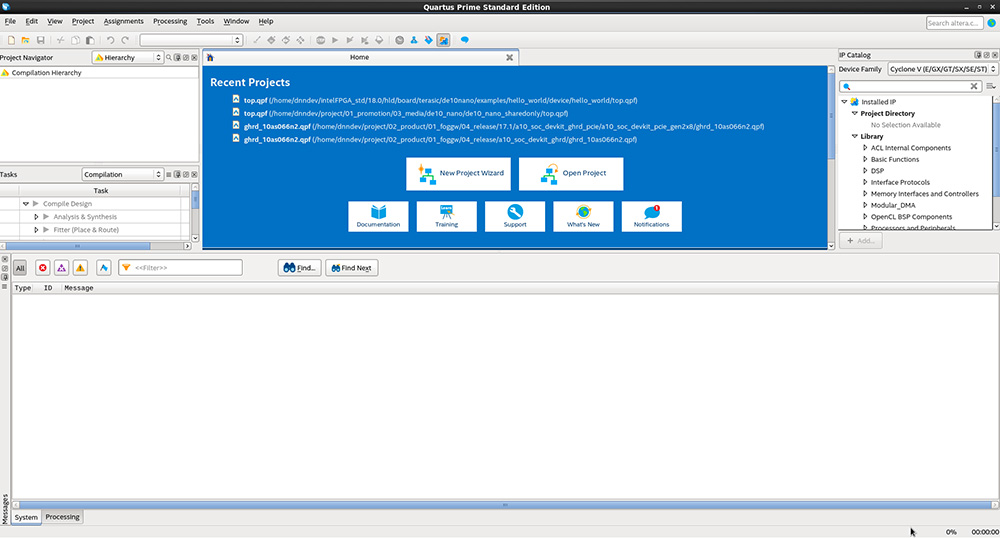
Task: Click the messages Filter input field
Action: point(180,268)
